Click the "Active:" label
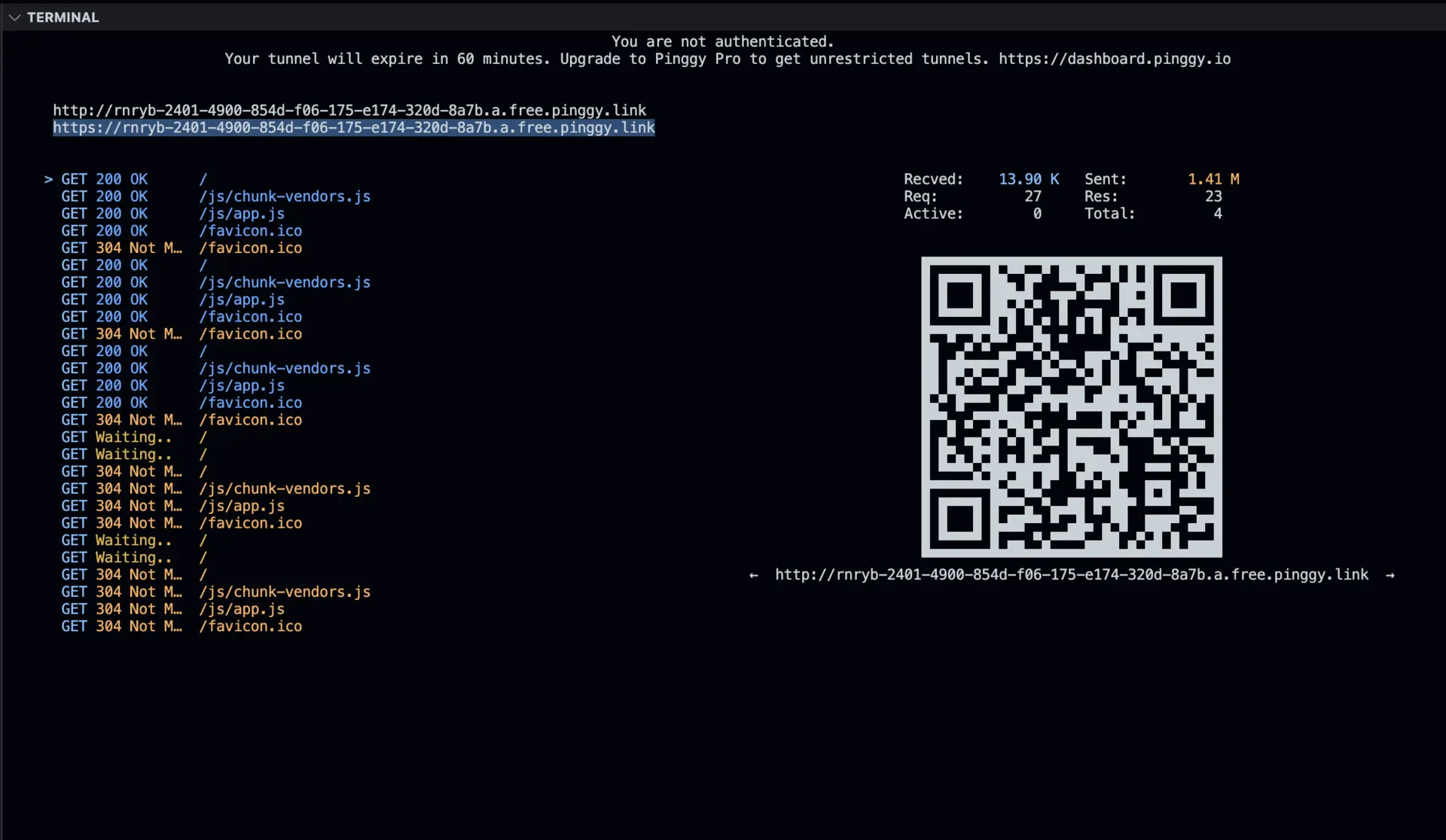The width and height of the screenshot is (1446, 840). [x=934, y=214]
